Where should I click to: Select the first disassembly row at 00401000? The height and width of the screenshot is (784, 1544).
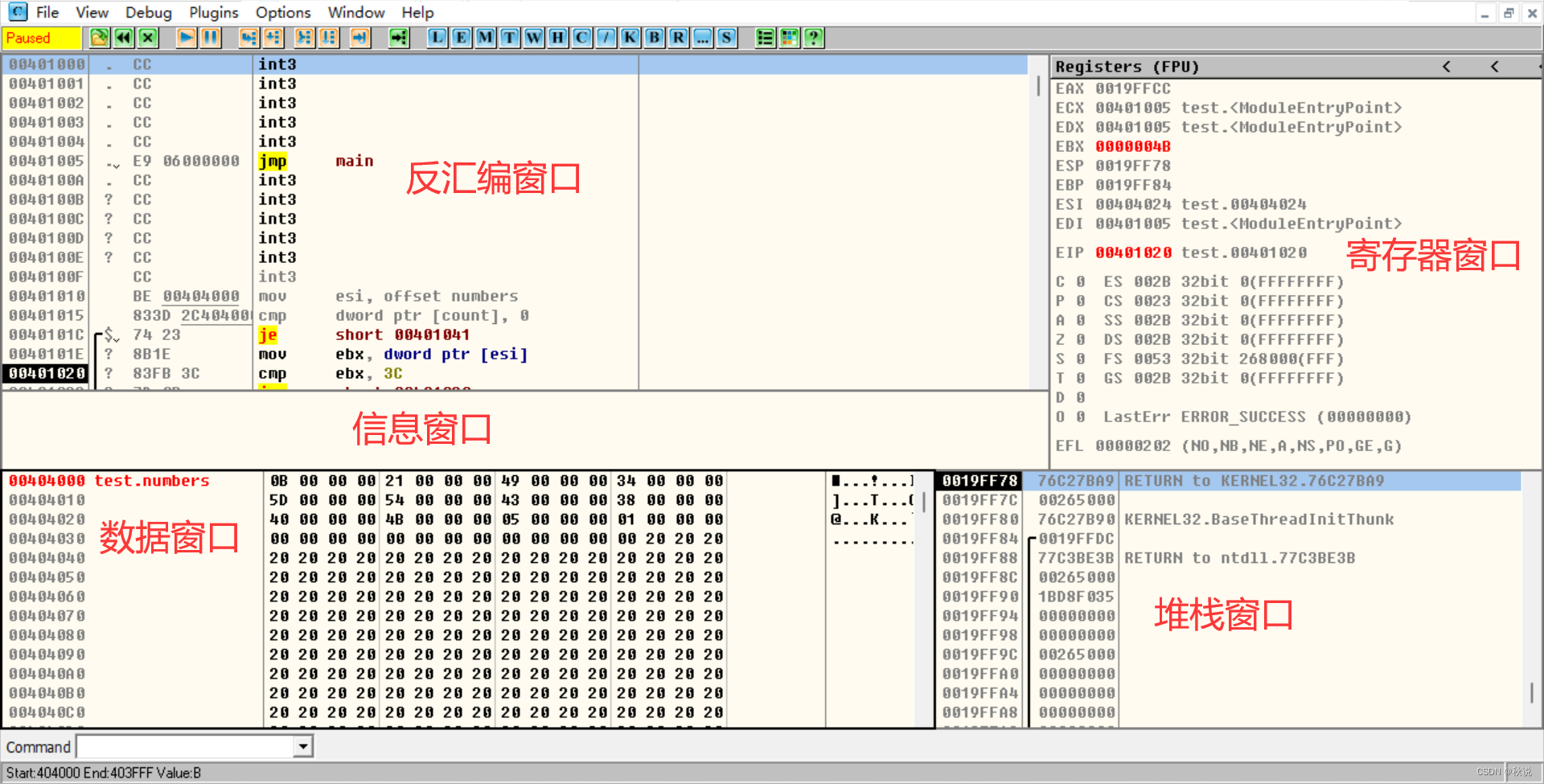[x=515, y=64]
